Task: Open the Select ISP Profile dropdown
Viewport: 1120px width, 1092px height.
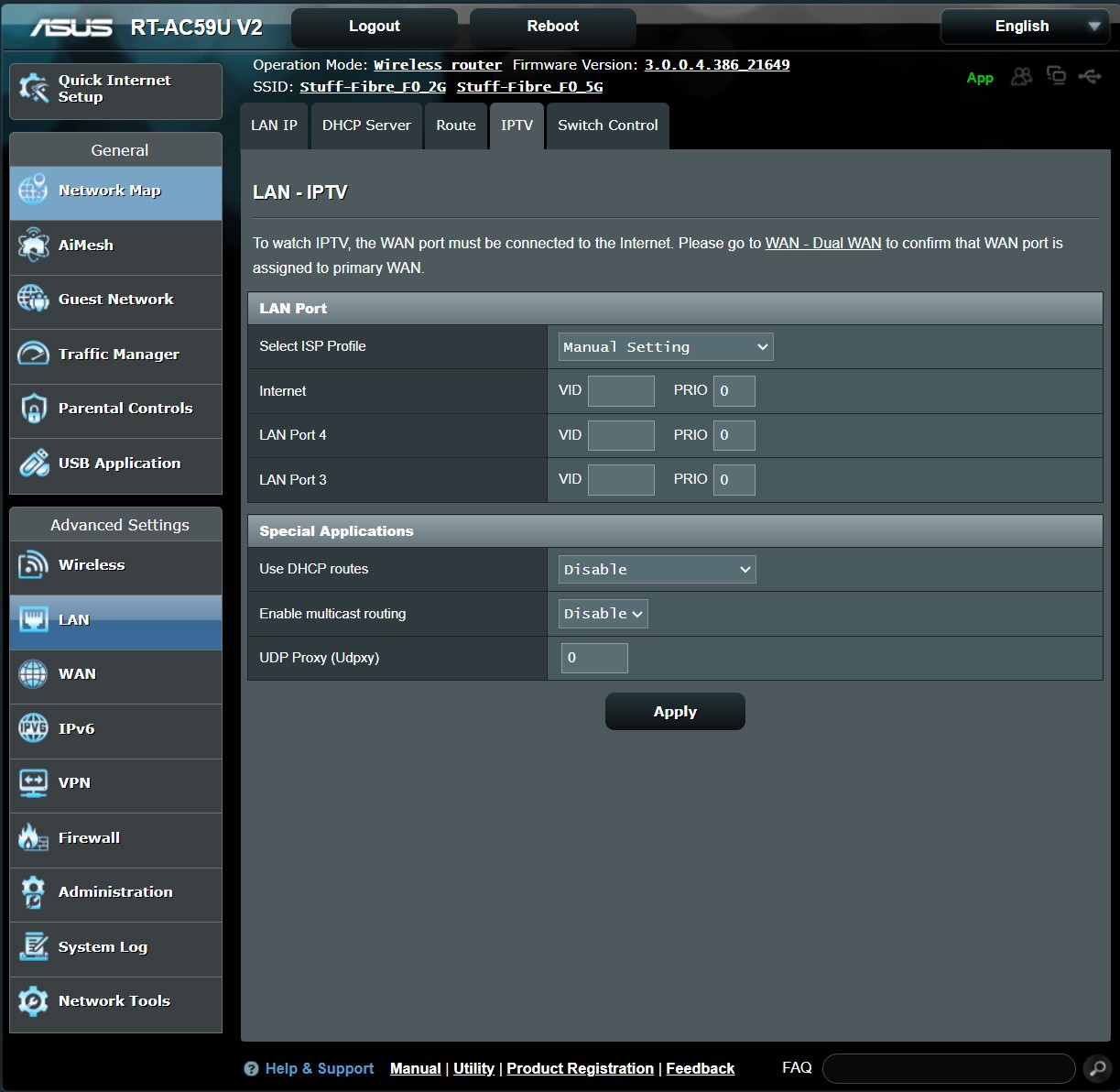Action: point(666,347)
